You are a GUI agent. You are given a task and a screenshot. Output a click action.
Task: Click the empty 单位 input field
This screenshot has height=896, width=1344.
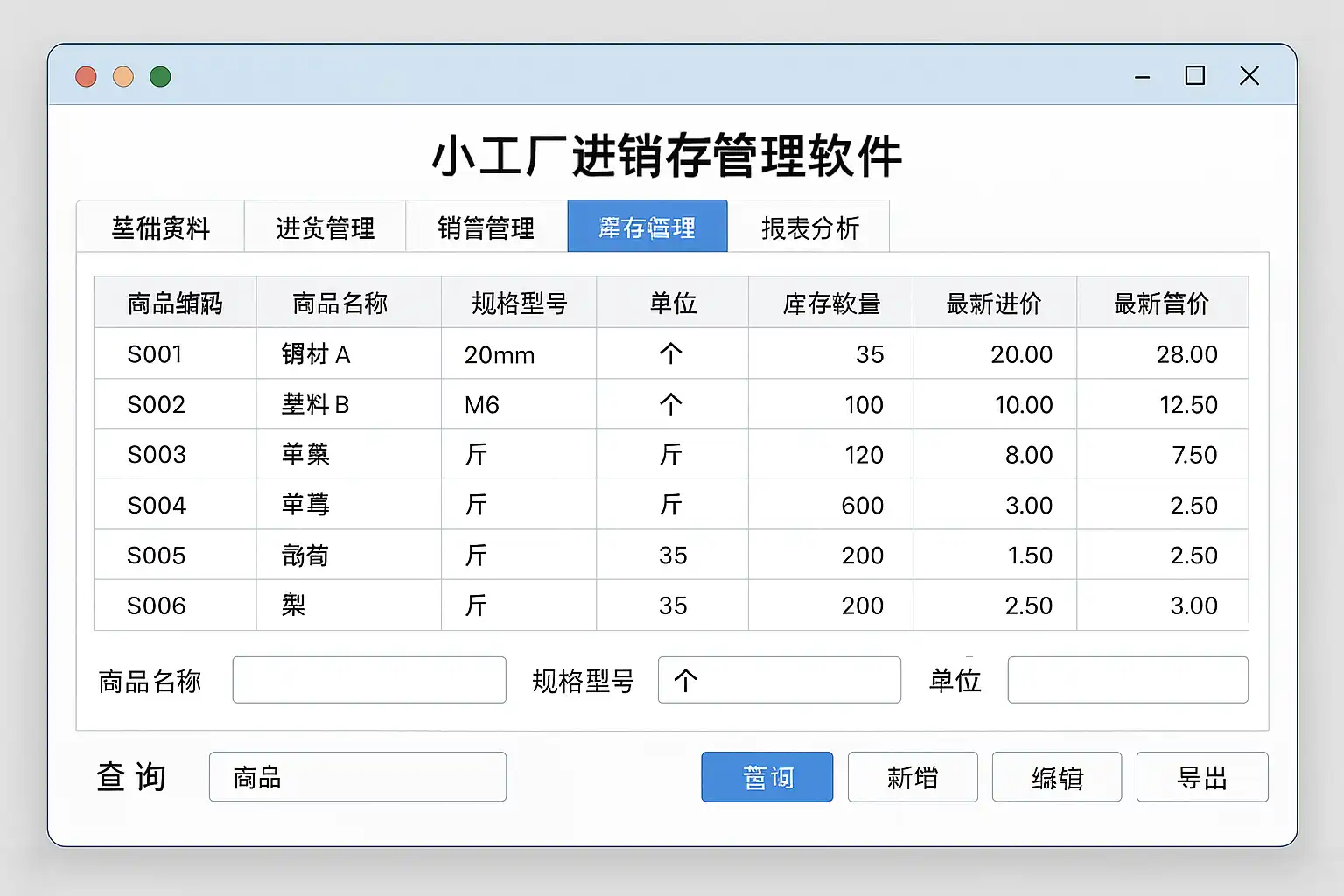click(x=1127, y=680)
